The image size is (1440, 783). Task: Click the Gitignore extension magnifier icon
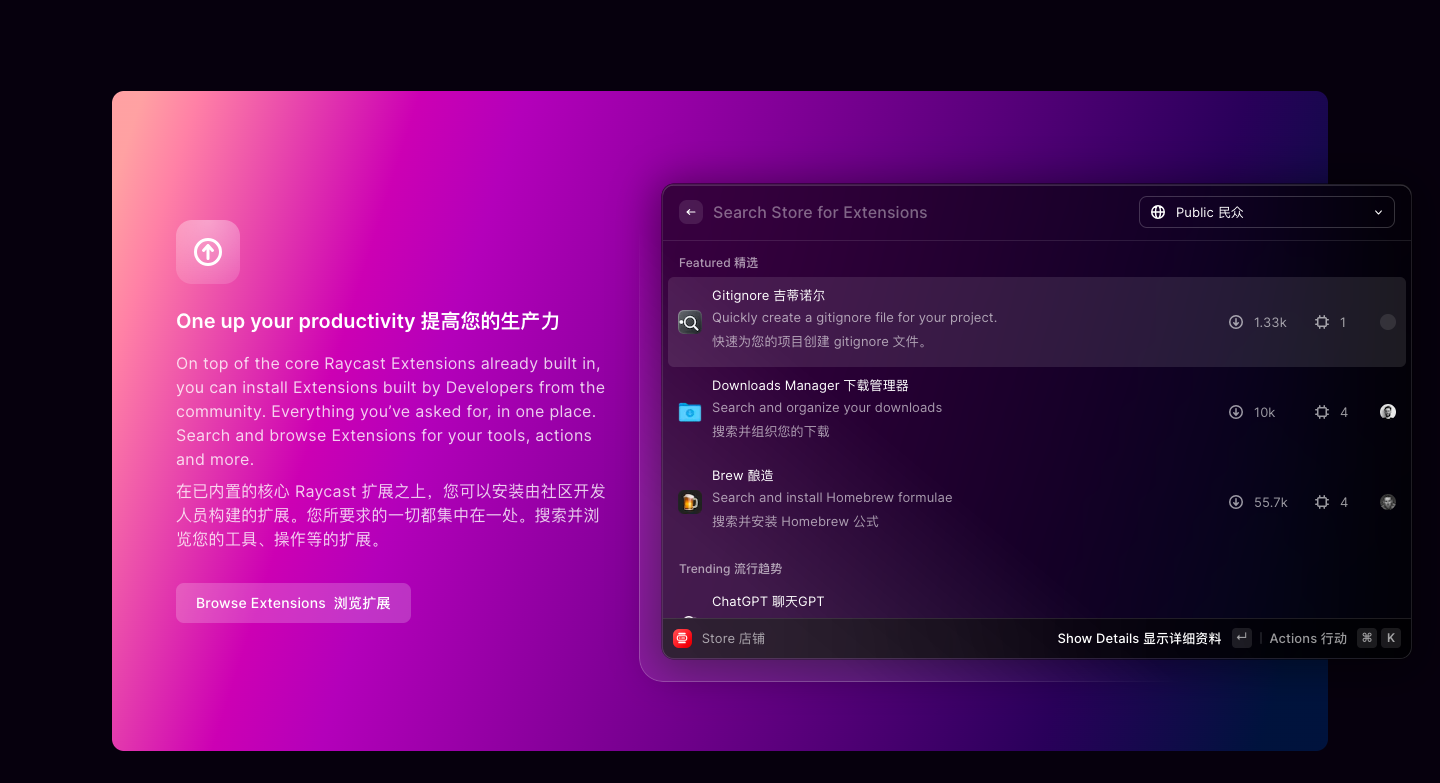click(x=689, y=322)
